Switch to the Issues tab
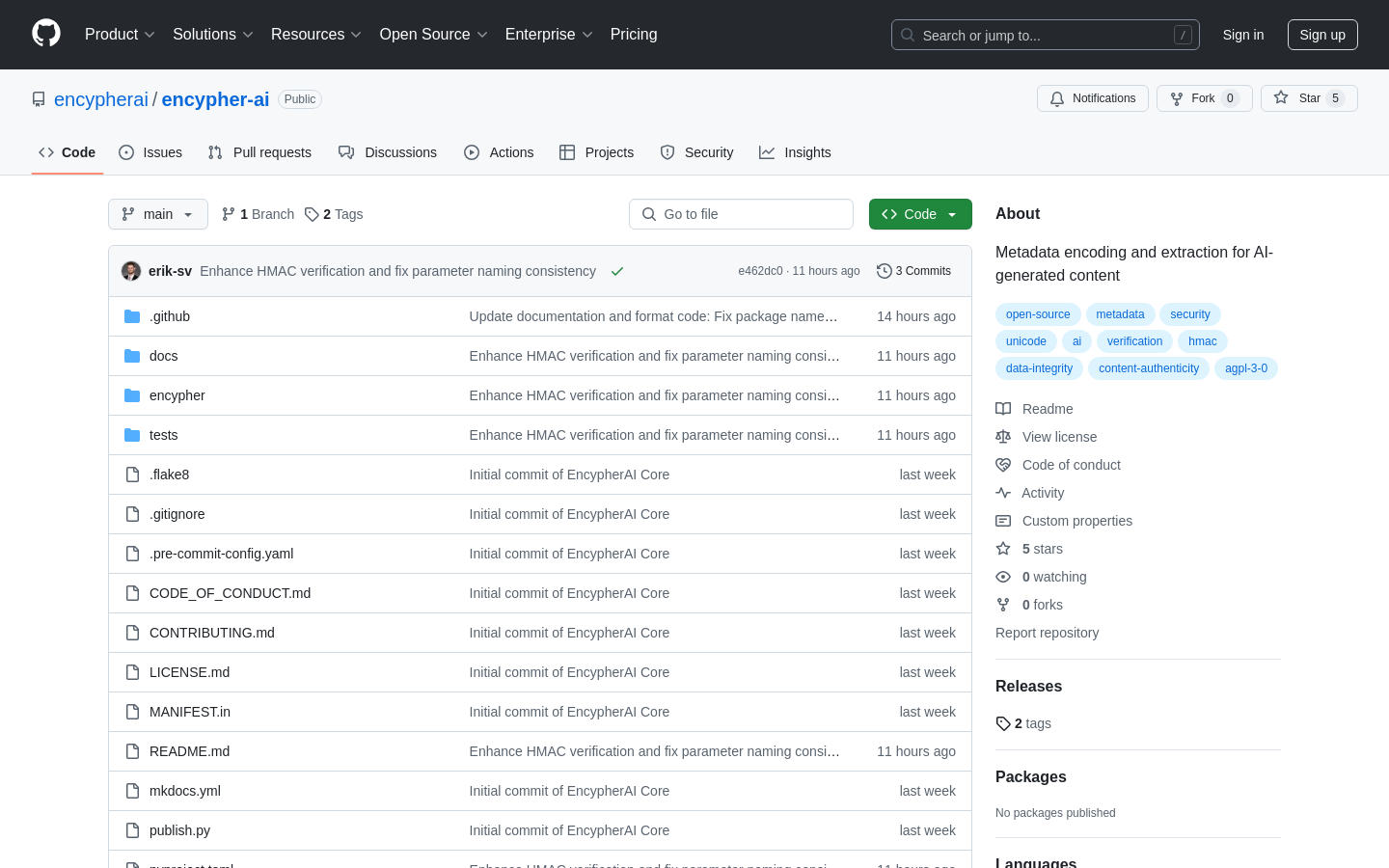This screenshot has height=868, width=1389. [x=150, y=152]
